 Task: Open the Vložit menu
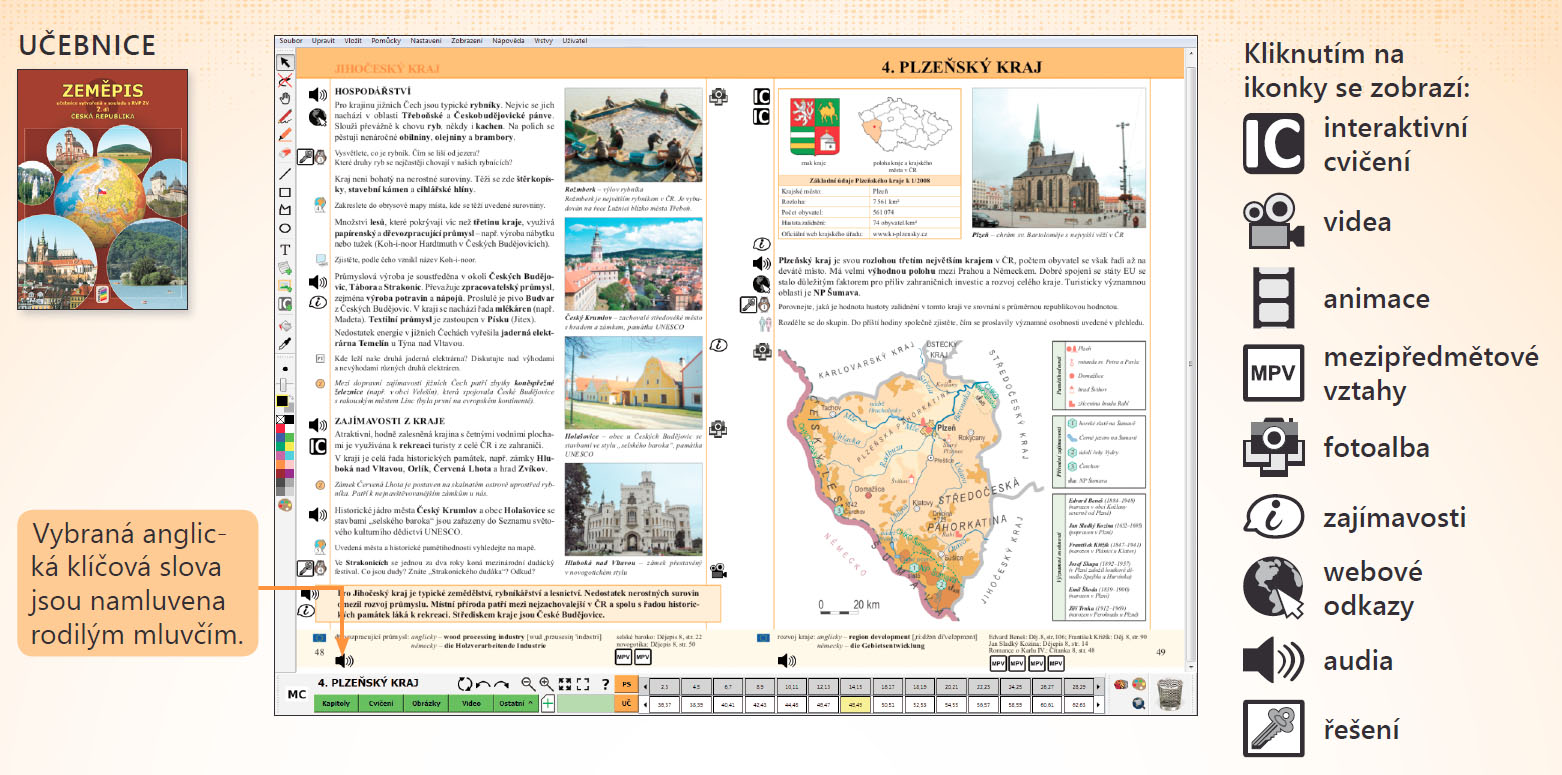click(x=355, y=42)
